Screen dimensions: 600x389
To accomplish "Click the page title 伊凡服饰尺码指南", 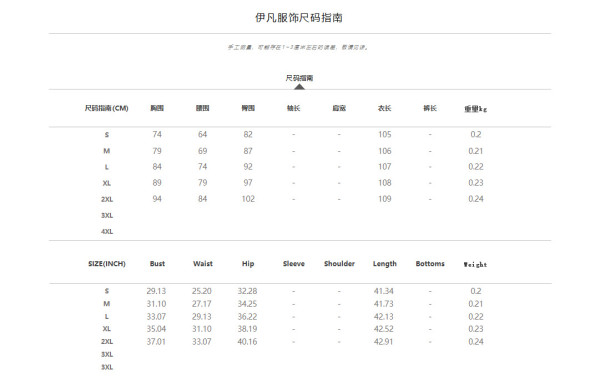I will (299, 18).
